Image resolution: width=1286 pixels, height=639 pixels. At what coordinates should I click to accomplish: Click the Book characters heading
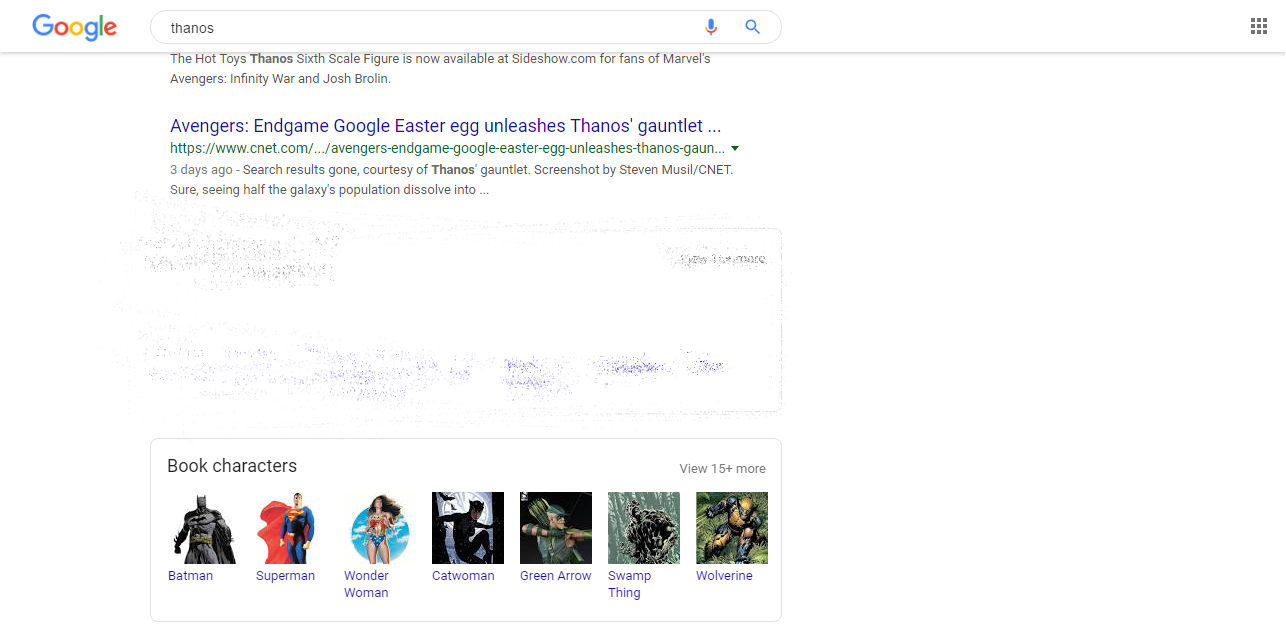232,466
